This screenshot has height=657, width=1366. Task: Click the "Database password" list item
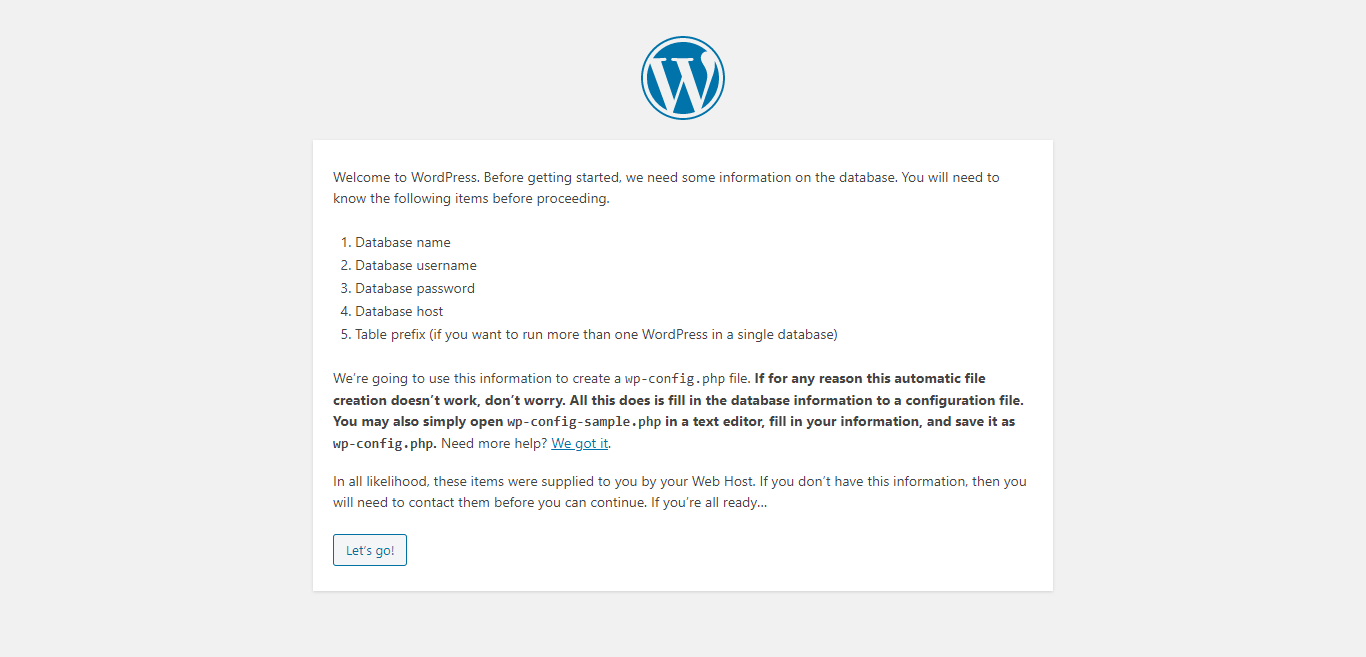[414, 288]
